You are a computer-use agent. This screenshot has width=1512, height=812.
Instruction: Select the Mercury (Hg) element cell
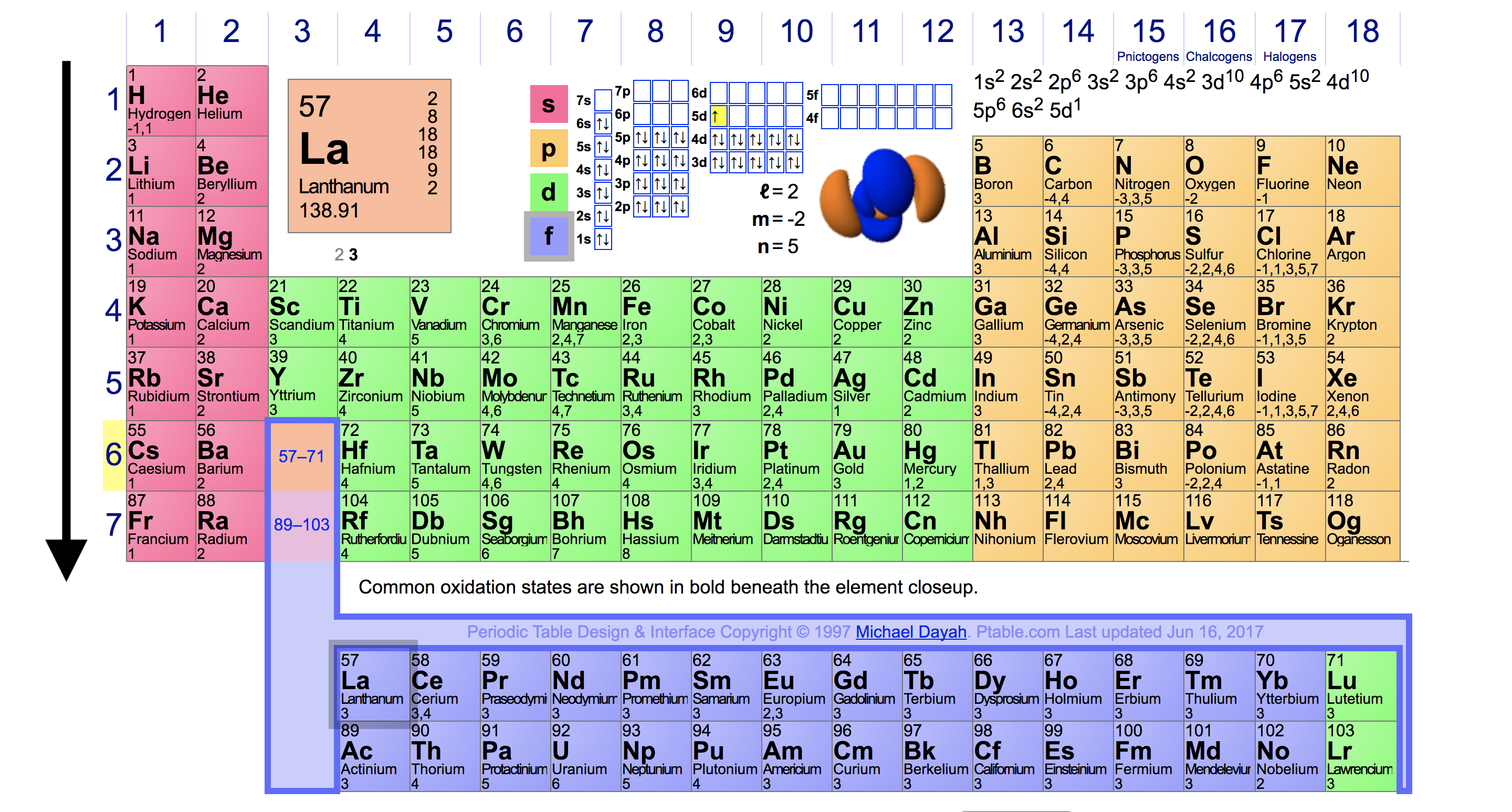click(x=937, y=455)
